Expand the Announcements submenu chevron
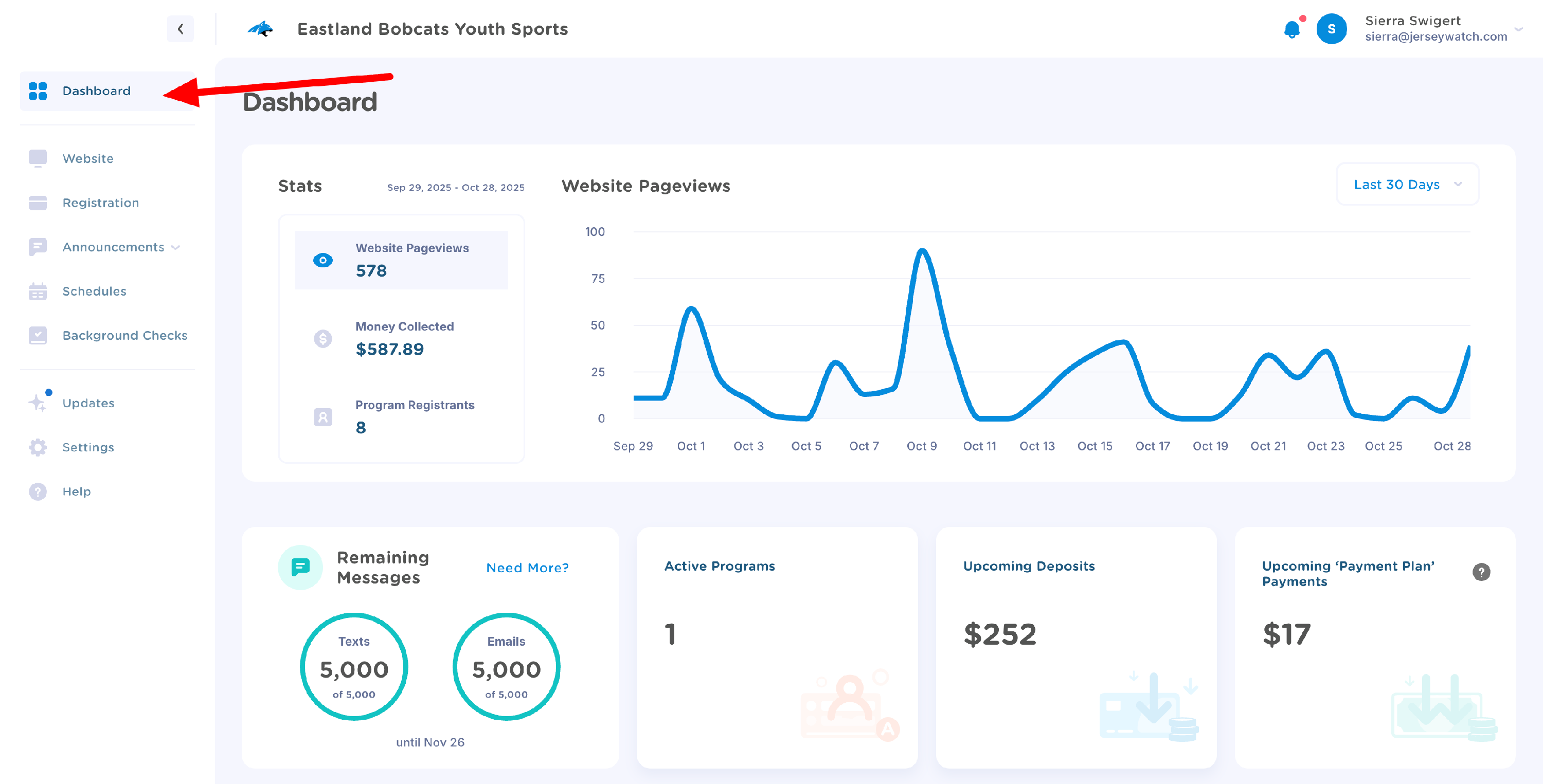 click(175, 247)
